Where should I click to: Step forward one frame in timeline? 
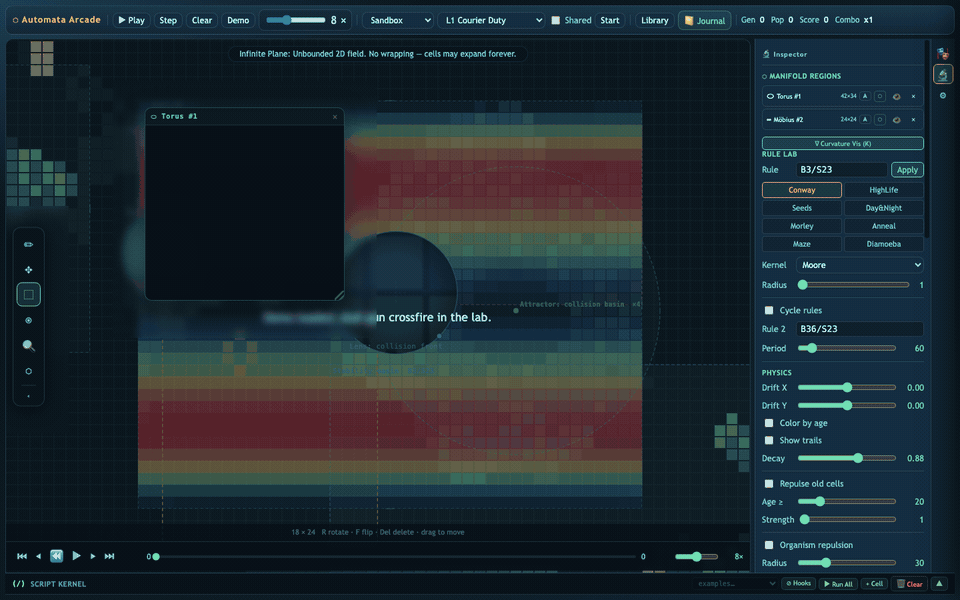(92, 556)
